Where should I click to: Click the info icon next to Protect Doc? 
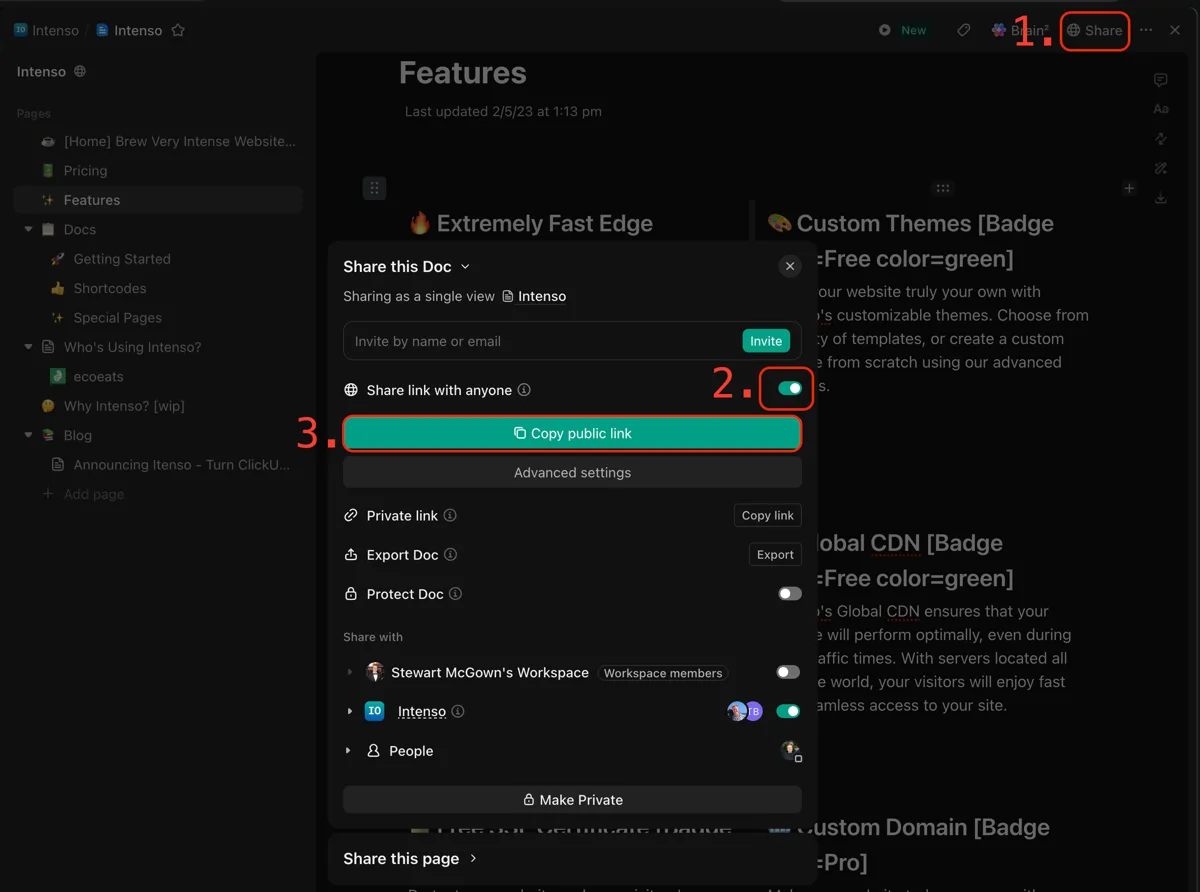pos(455,594)
